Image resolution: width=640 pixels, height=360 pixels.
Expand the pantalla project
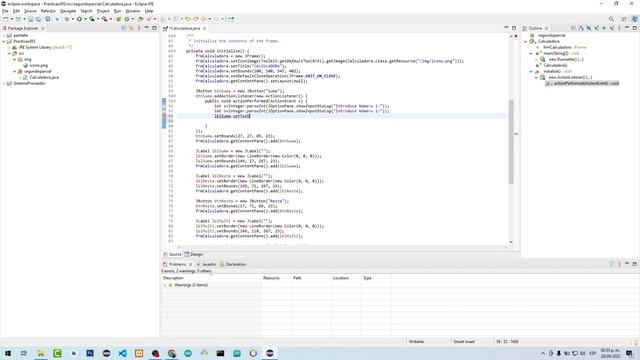(x=4, y=36)
